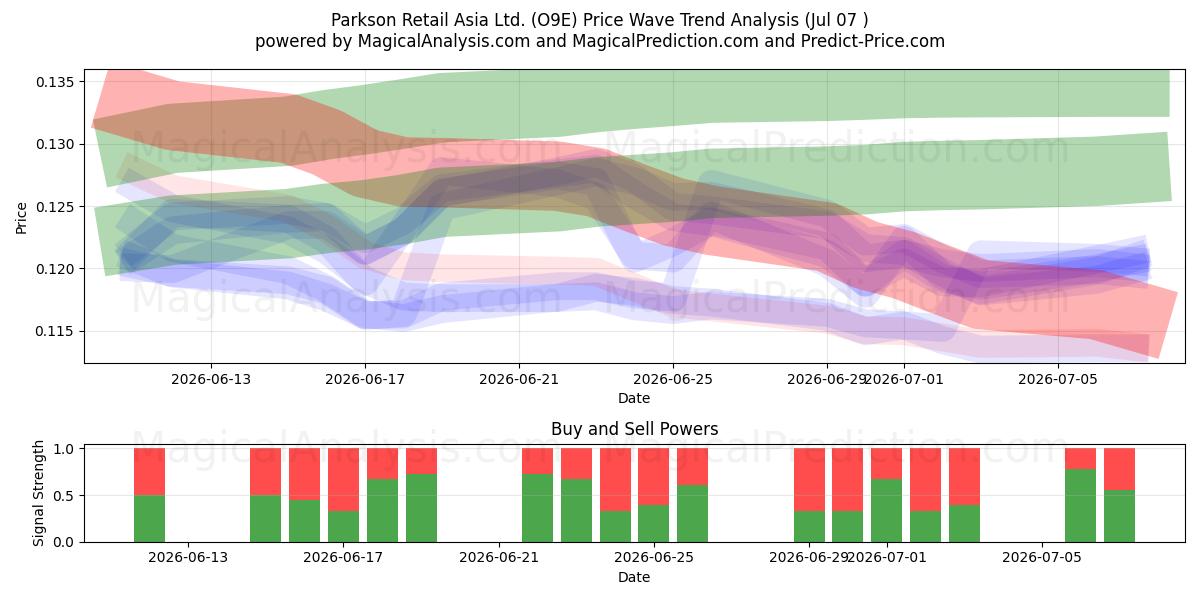
Task: Click the 'Price' y-axis label
Action: point(22,216)
